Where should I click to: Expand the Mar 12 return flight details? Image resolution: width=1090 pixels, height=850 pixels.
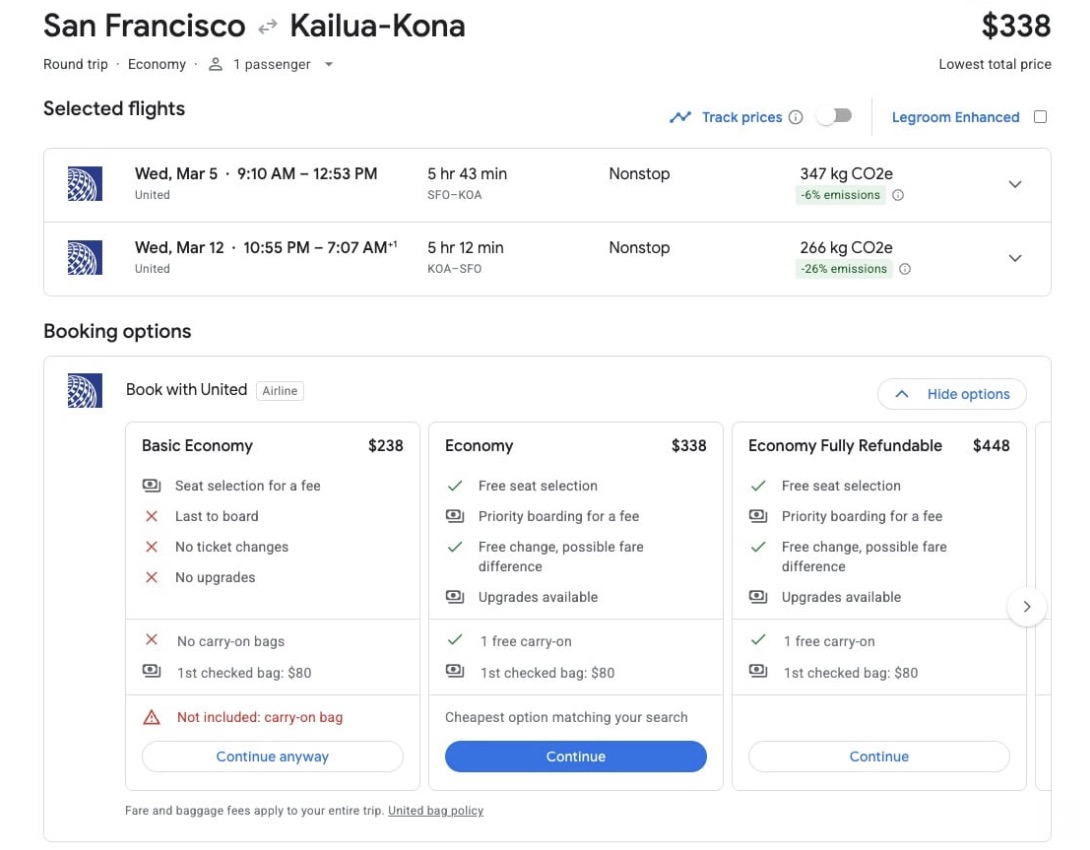point(1014,258)
